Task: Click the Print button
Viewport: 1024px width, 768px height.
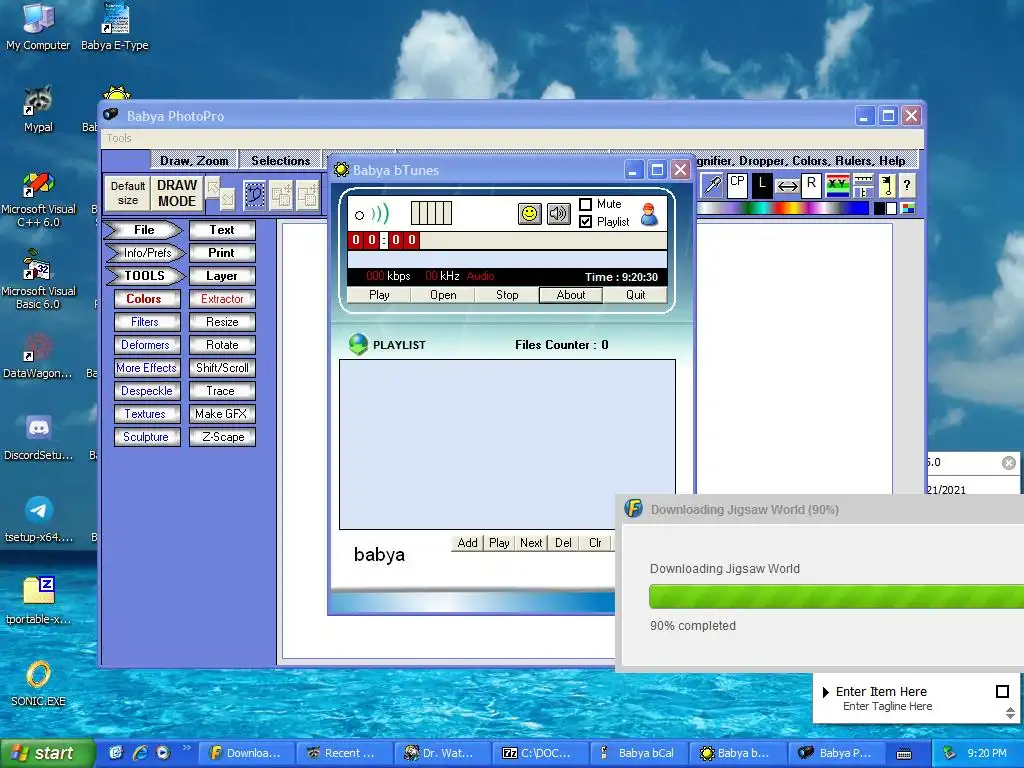Action: tap(222, 253)
